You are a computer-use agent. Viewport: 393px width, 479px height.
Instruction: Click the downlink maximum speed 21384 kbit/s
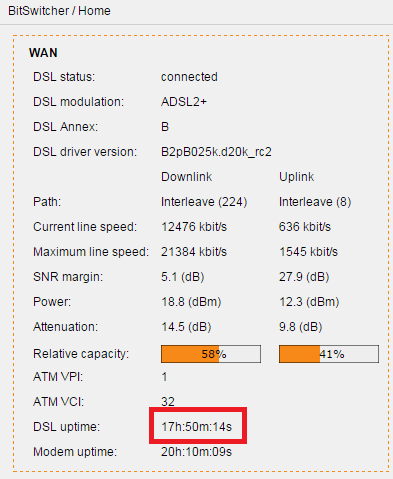pos(194,252)
